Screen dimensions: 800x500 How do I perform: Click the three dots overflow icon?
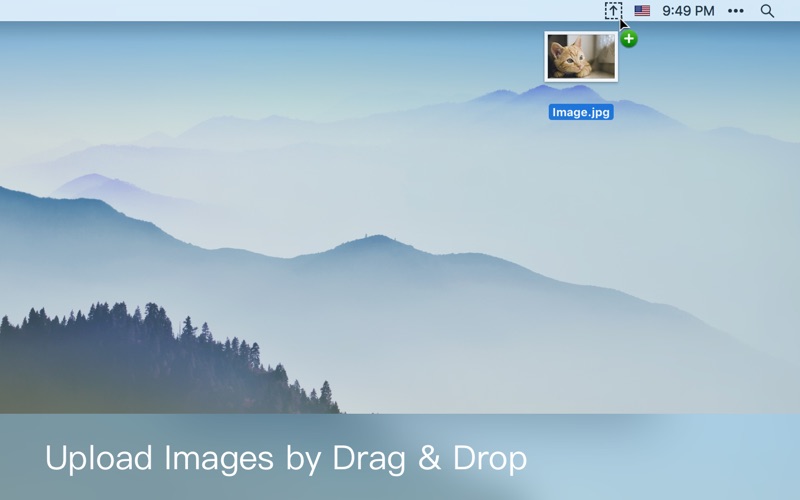736,11
